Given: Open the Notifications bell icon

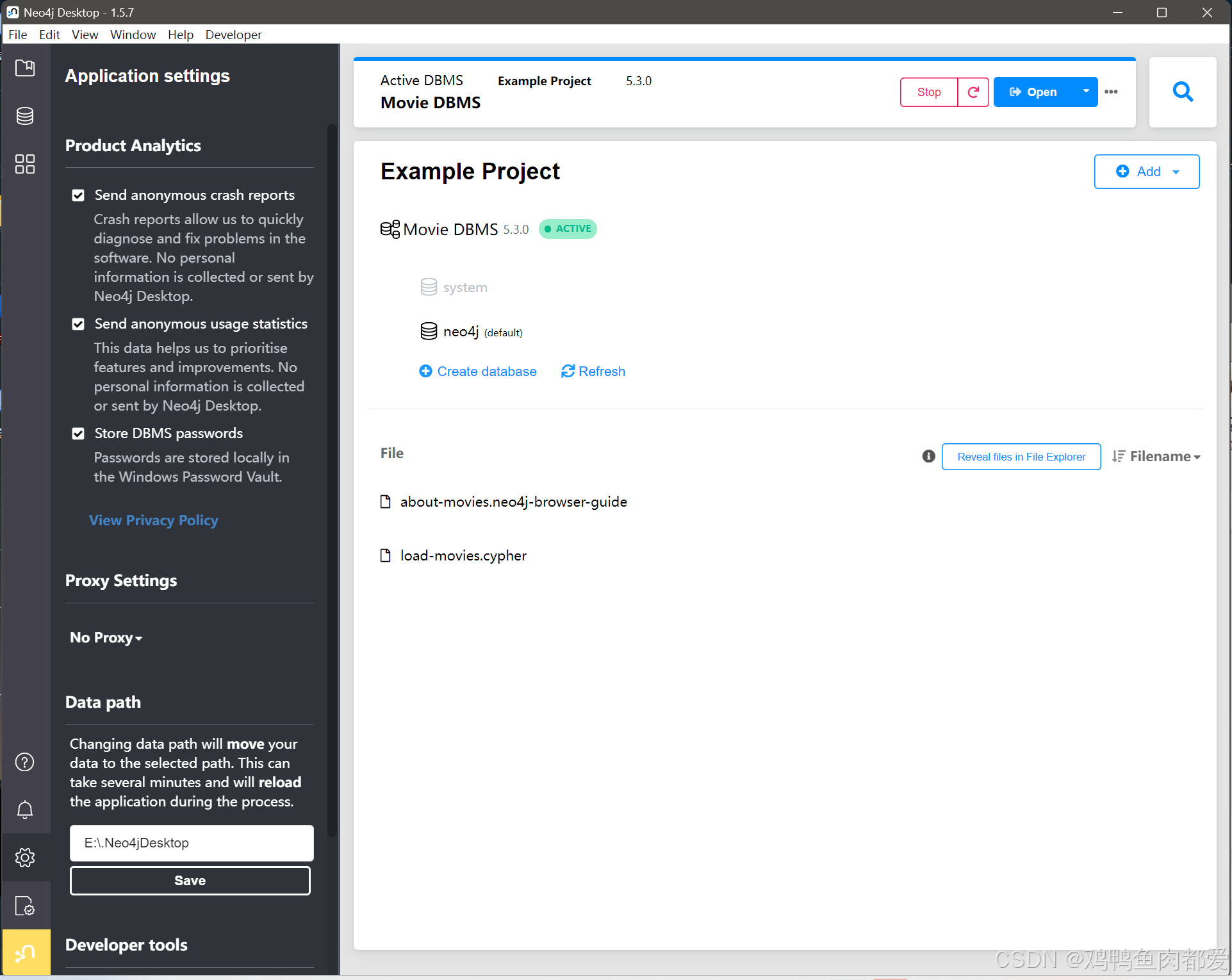Looking at the screenshot, I should click(x=25, y=810).
